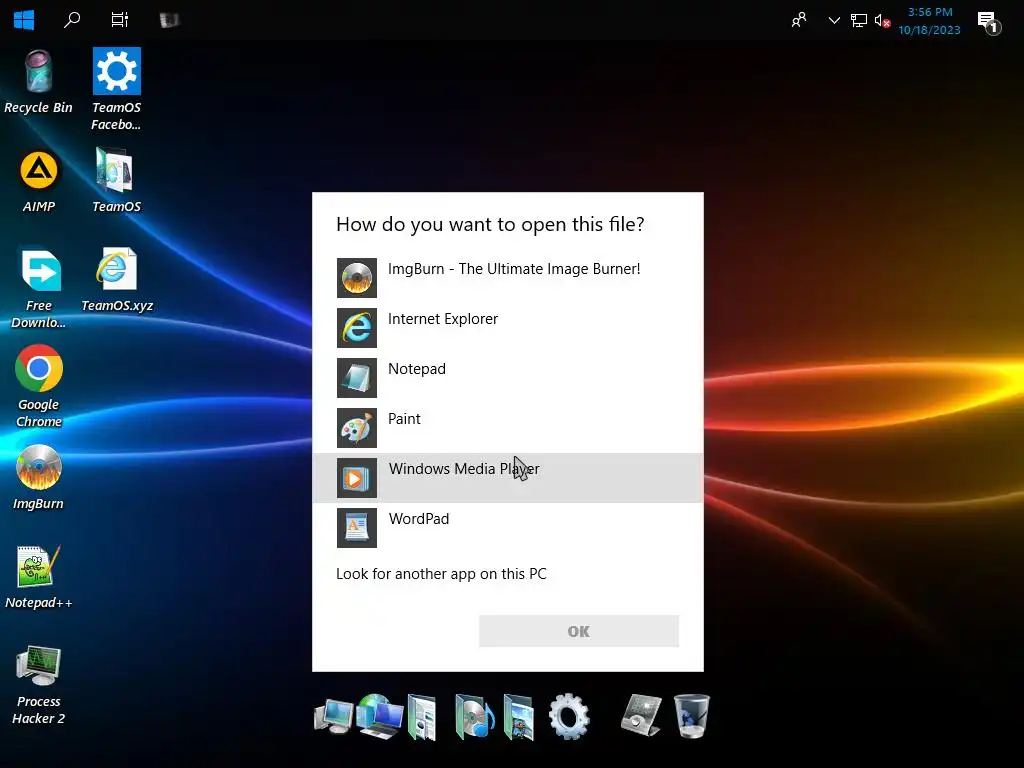The image size is (1024, 768).
Task: Open network status tray icon
Action: (859, 20)
